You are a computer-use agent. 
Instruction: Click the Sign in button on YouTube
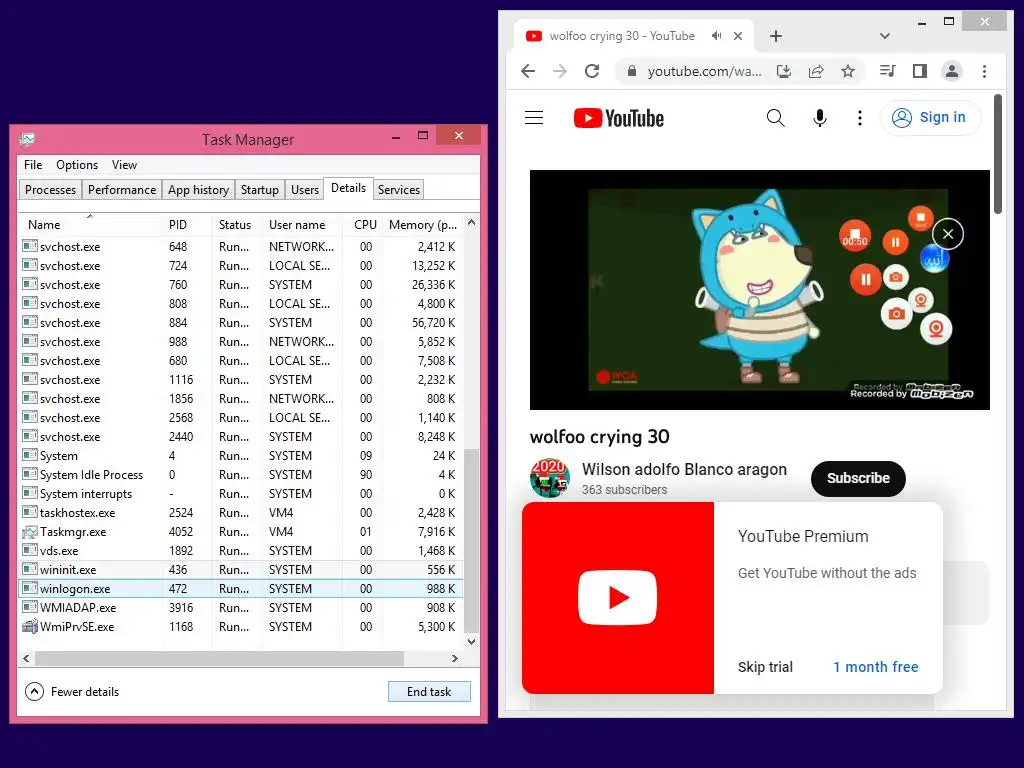click(x=931, y=118)
